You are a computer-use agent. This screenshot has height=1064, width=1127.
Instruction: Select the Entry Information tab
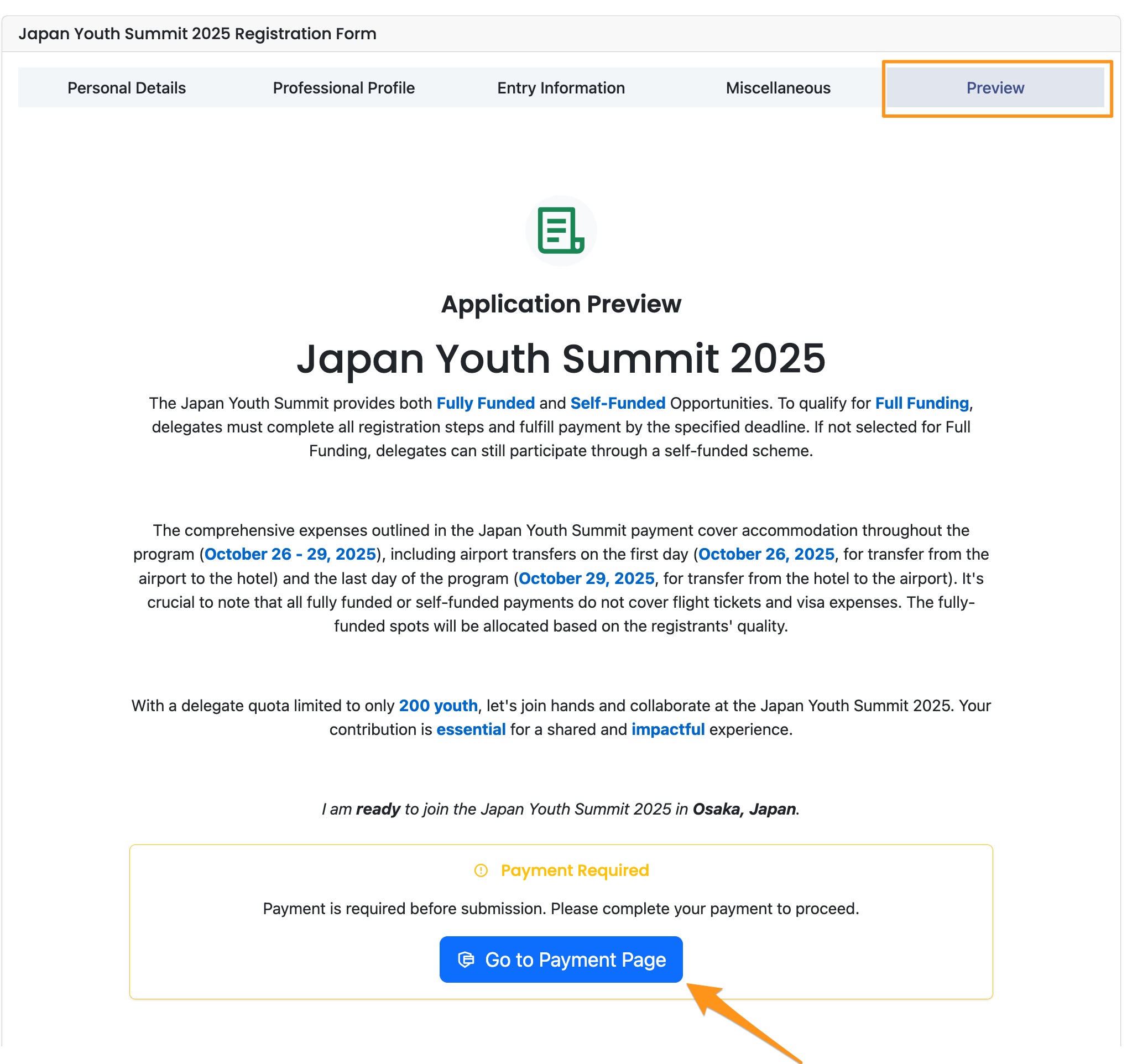[560, 87]
